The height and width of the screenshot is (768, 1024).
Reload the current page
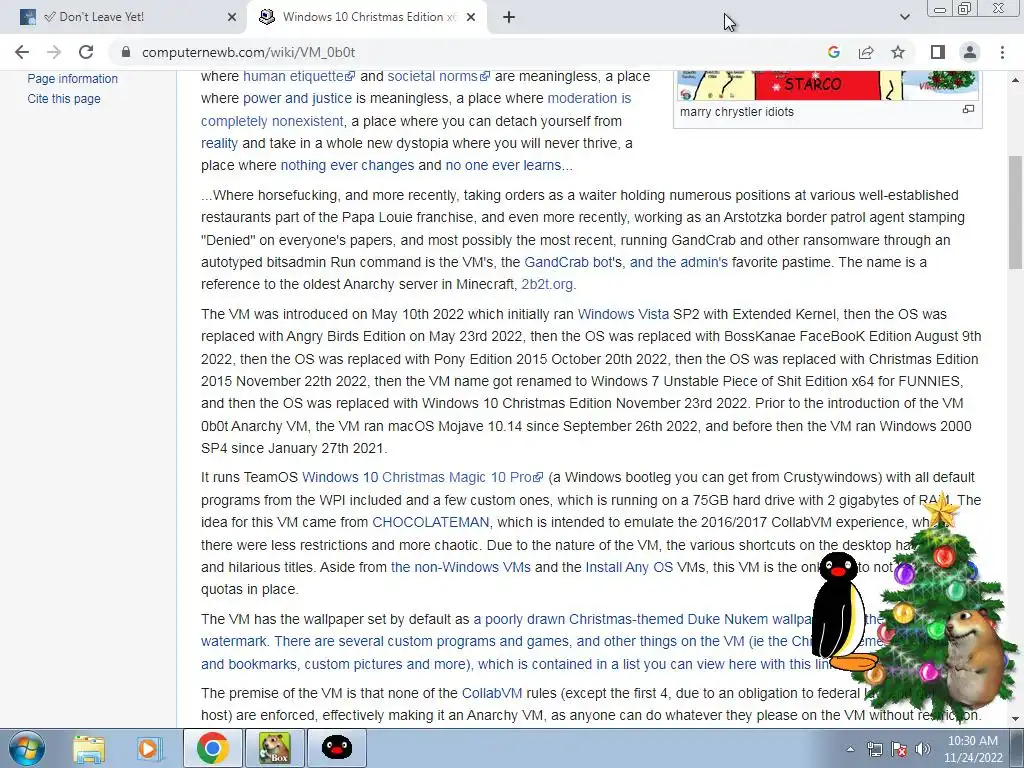(x=86, y=52)
